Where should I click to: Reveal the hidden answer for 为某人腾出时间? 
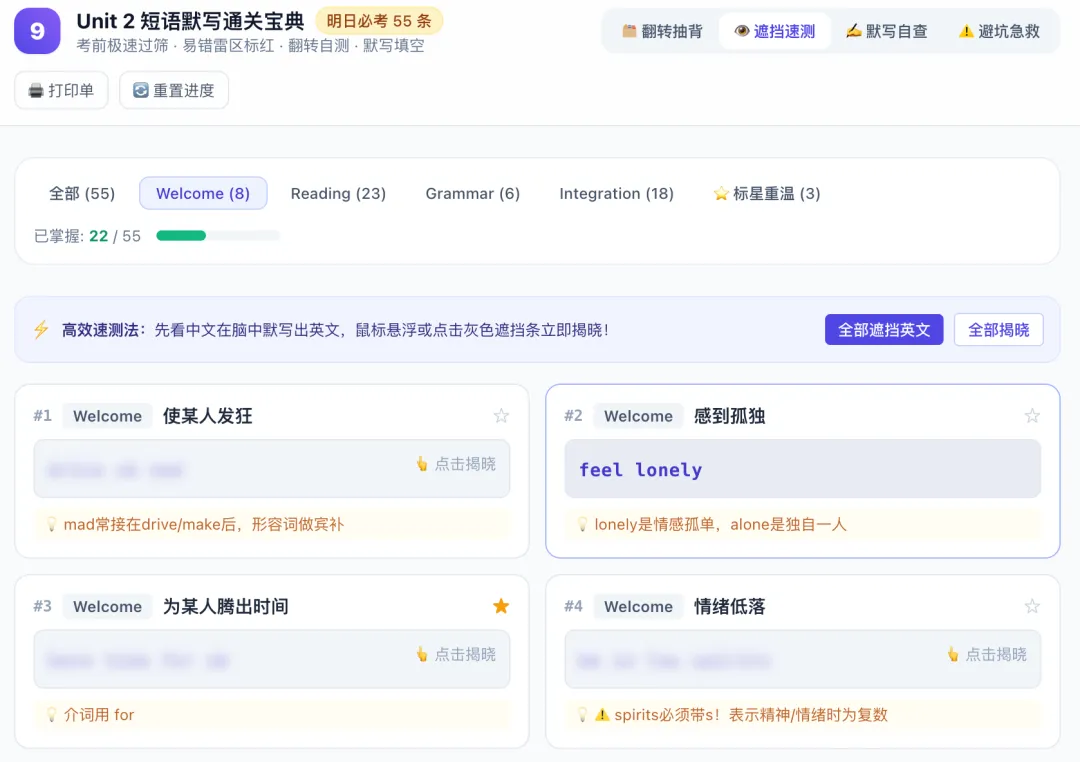point(272,659)
